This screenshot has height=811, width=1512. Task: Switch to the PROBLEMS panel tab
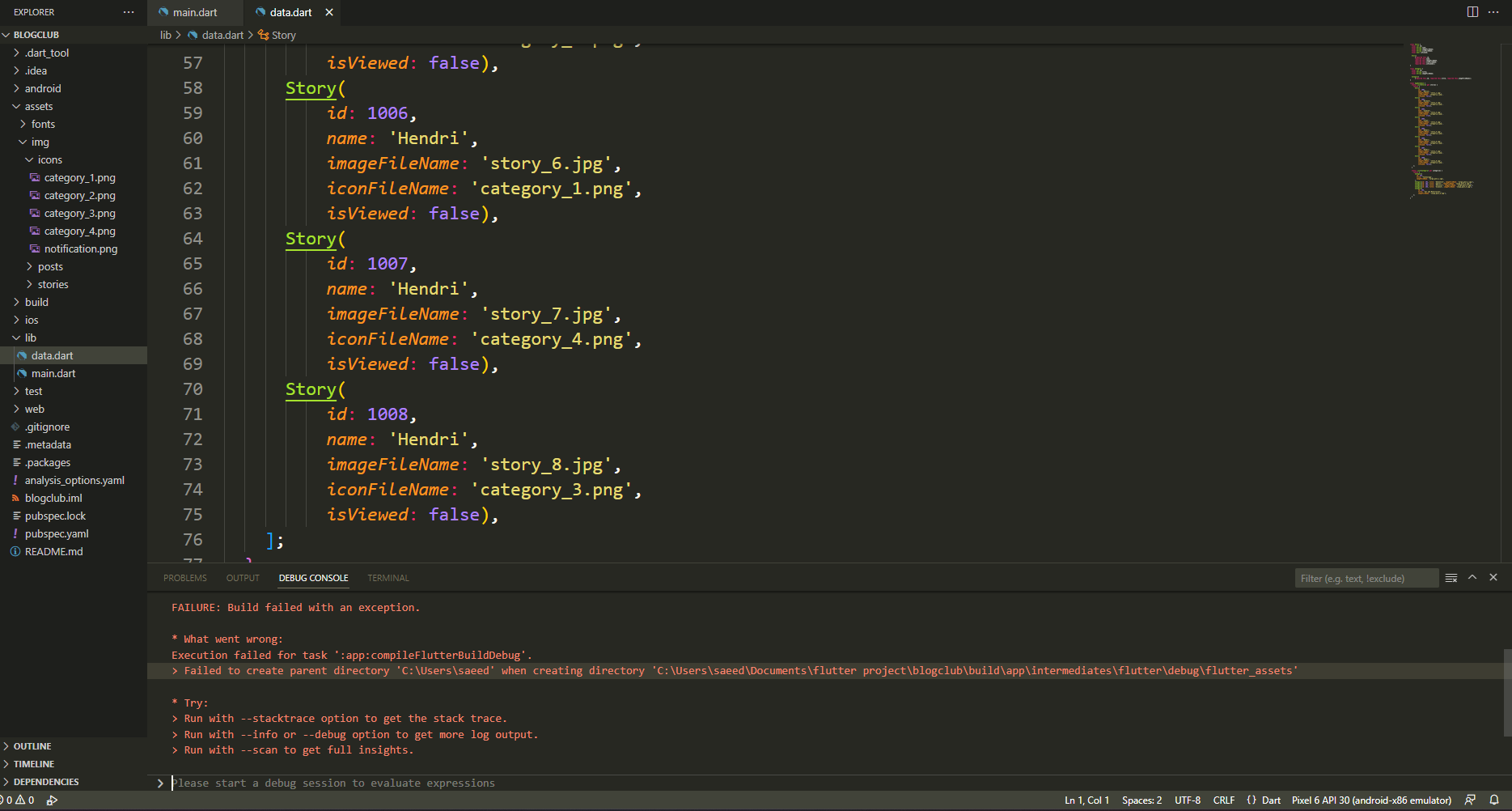point(185,578)
